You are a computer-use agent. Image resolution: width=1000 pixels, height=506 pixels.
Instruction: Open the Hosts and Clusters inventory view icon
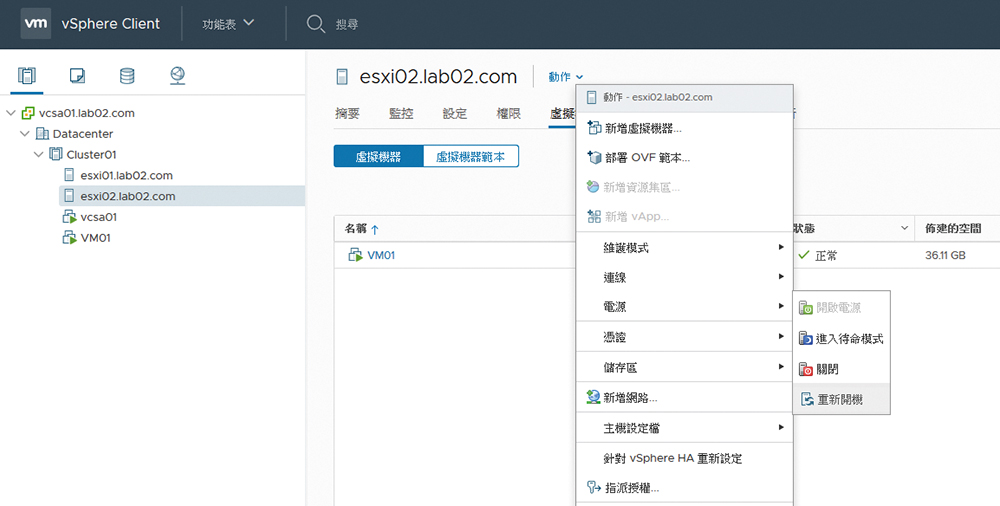pyautogui.click(x=26, y=76)
